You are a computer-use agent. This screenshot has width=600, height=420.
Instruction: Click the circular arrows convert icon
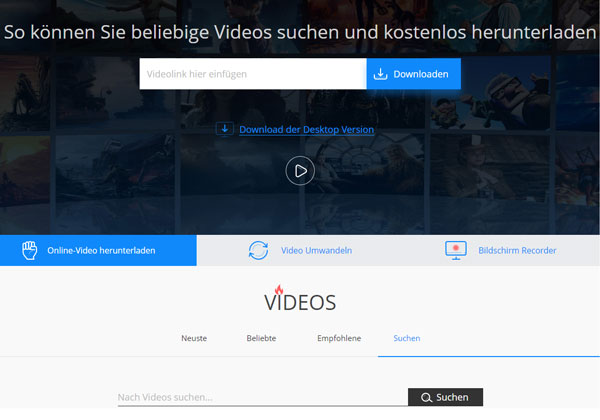(258, 251)
